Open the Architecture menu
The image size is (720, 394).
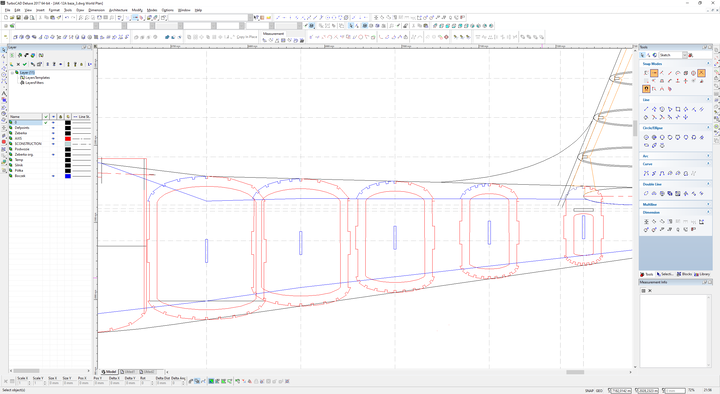point(118,10)
